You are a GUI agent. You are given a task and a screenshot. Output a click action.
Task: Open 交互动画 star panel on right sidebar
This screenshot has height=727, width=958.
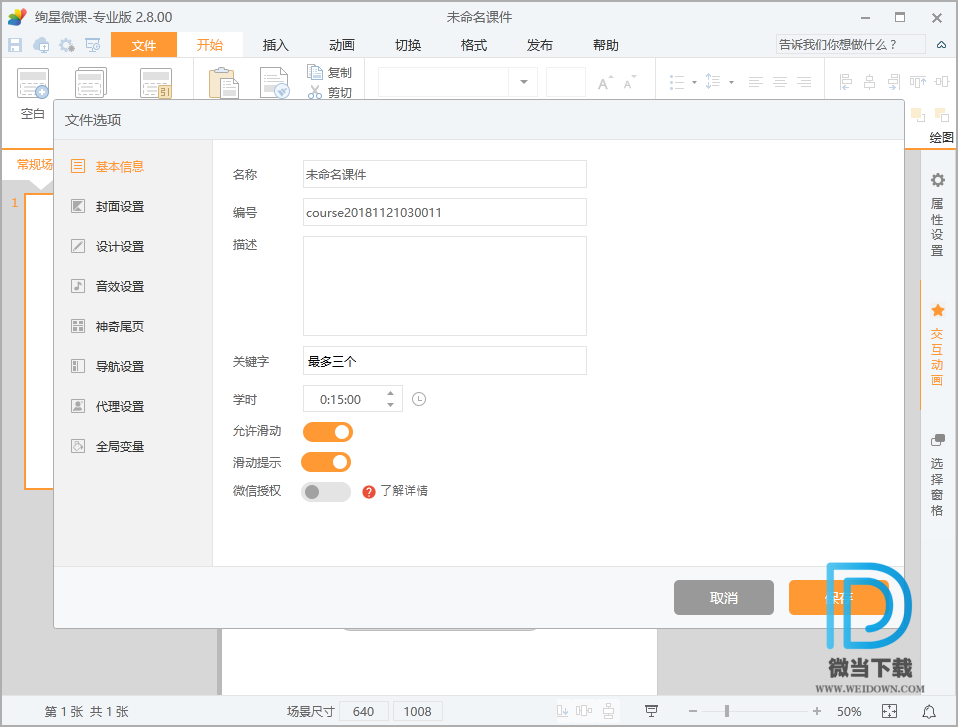coord(937,345)
